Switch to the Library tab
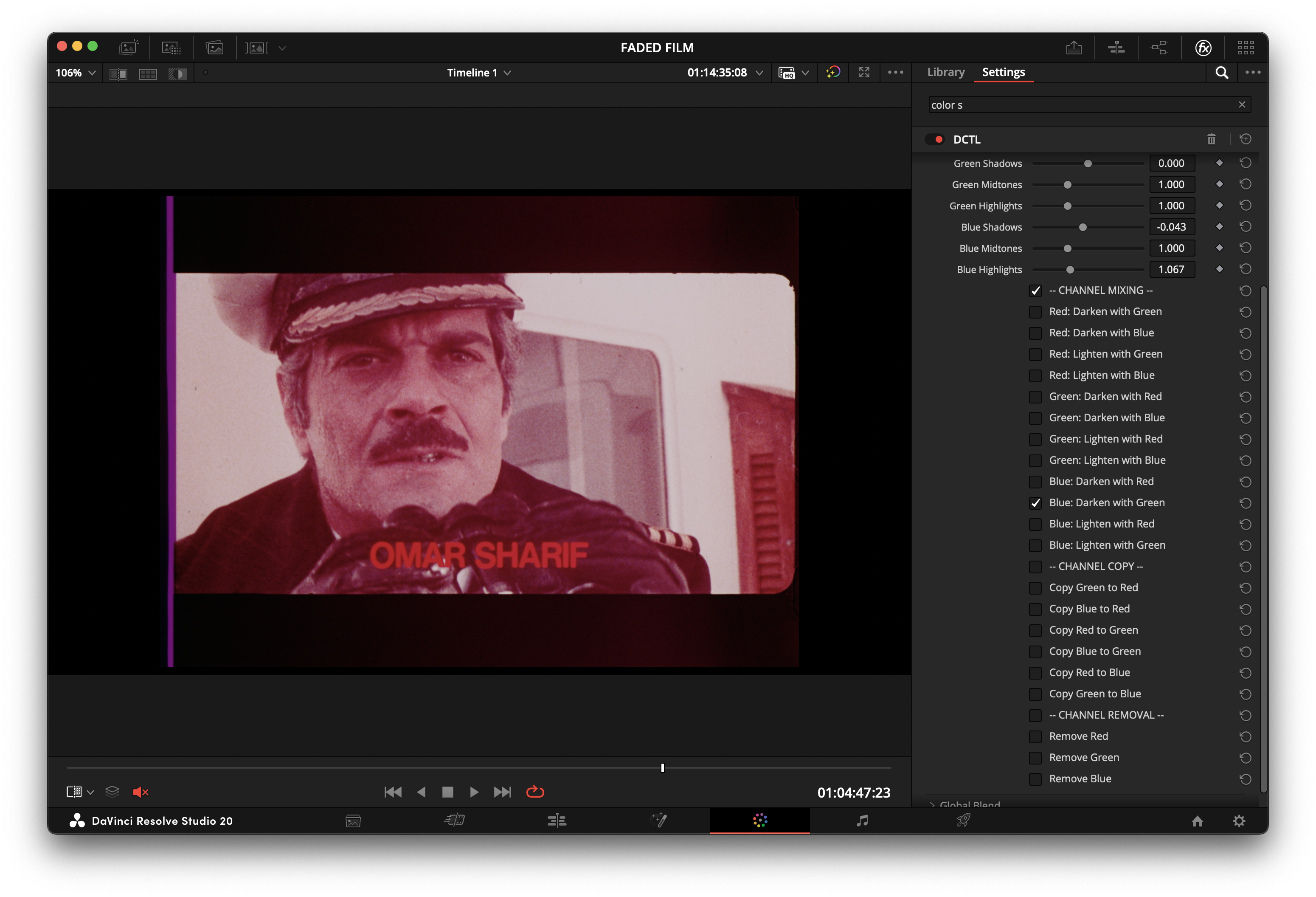The image size is (1316, 897). pos(946,72)
